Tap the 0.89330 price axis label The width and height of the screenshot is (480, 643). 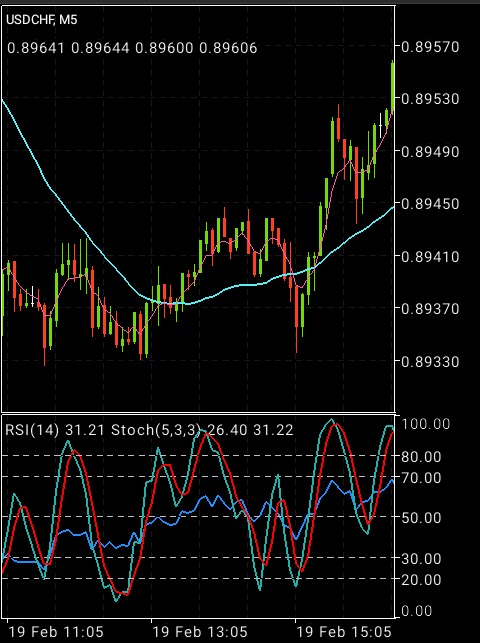pyautogui.click(x=430, y=361)
